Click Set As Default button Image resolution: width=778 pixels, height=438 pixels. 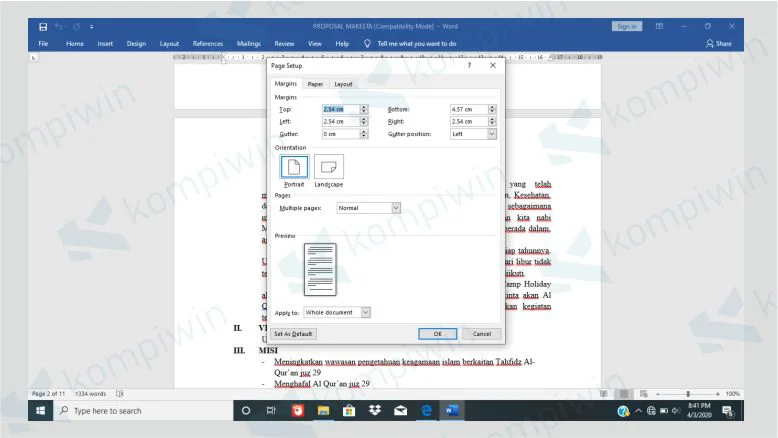point(293,334)
